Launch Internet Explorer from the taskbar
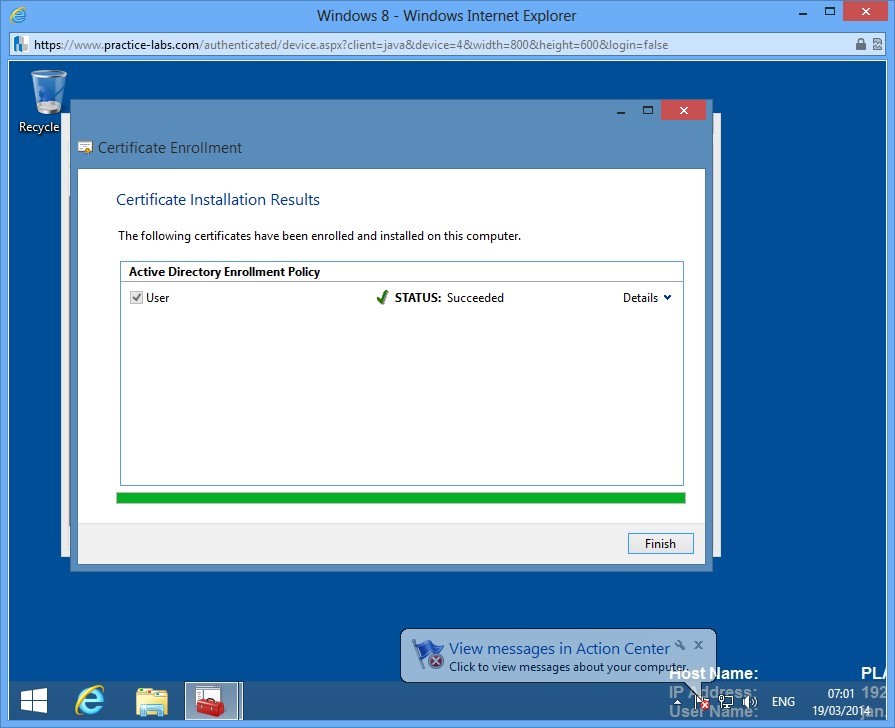The image size is (895, 728). click(90, 701)
